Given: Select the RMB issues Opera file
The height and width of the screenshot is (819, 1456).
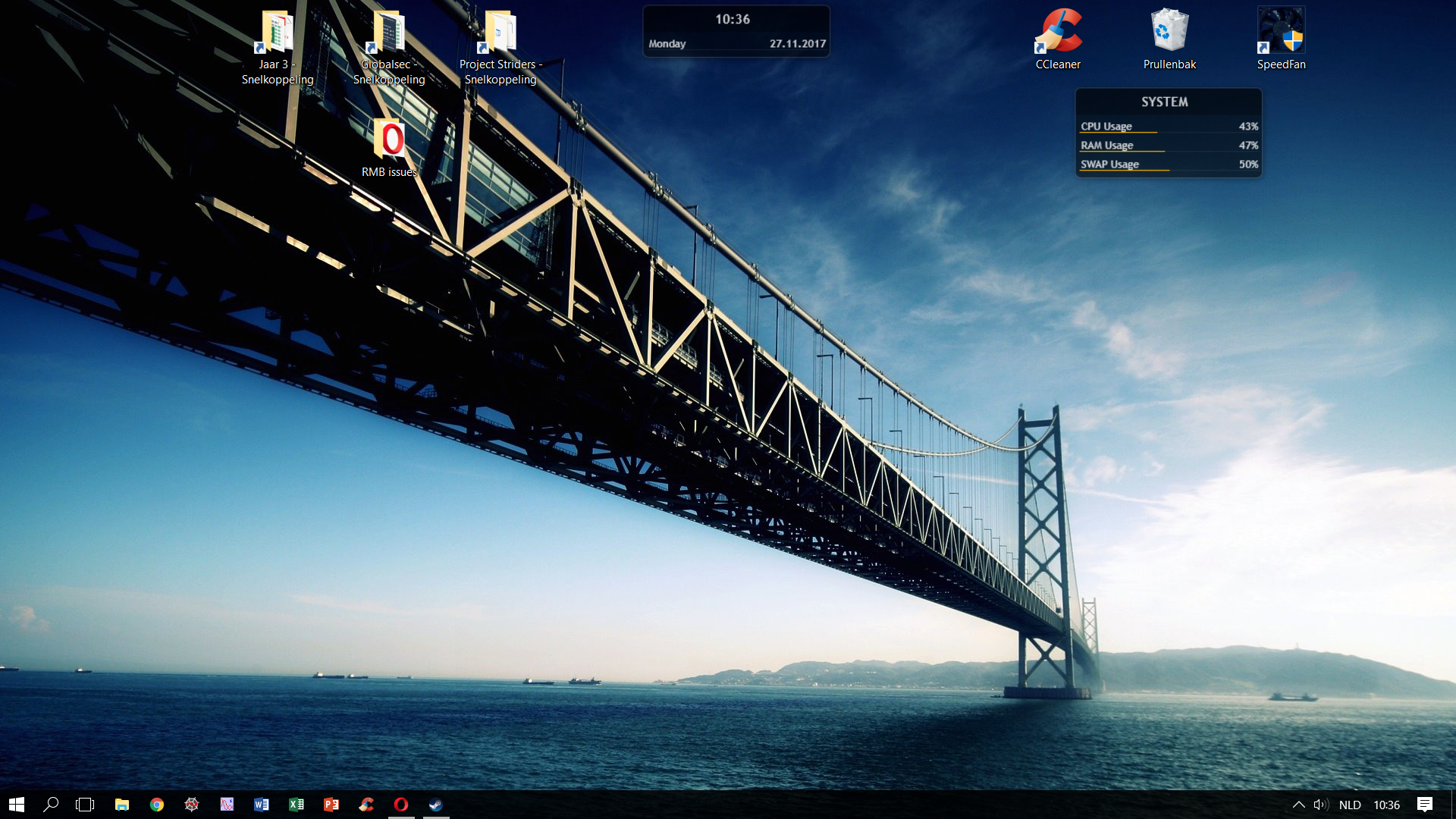Looking at the screenshot, I should pos(389,147).
